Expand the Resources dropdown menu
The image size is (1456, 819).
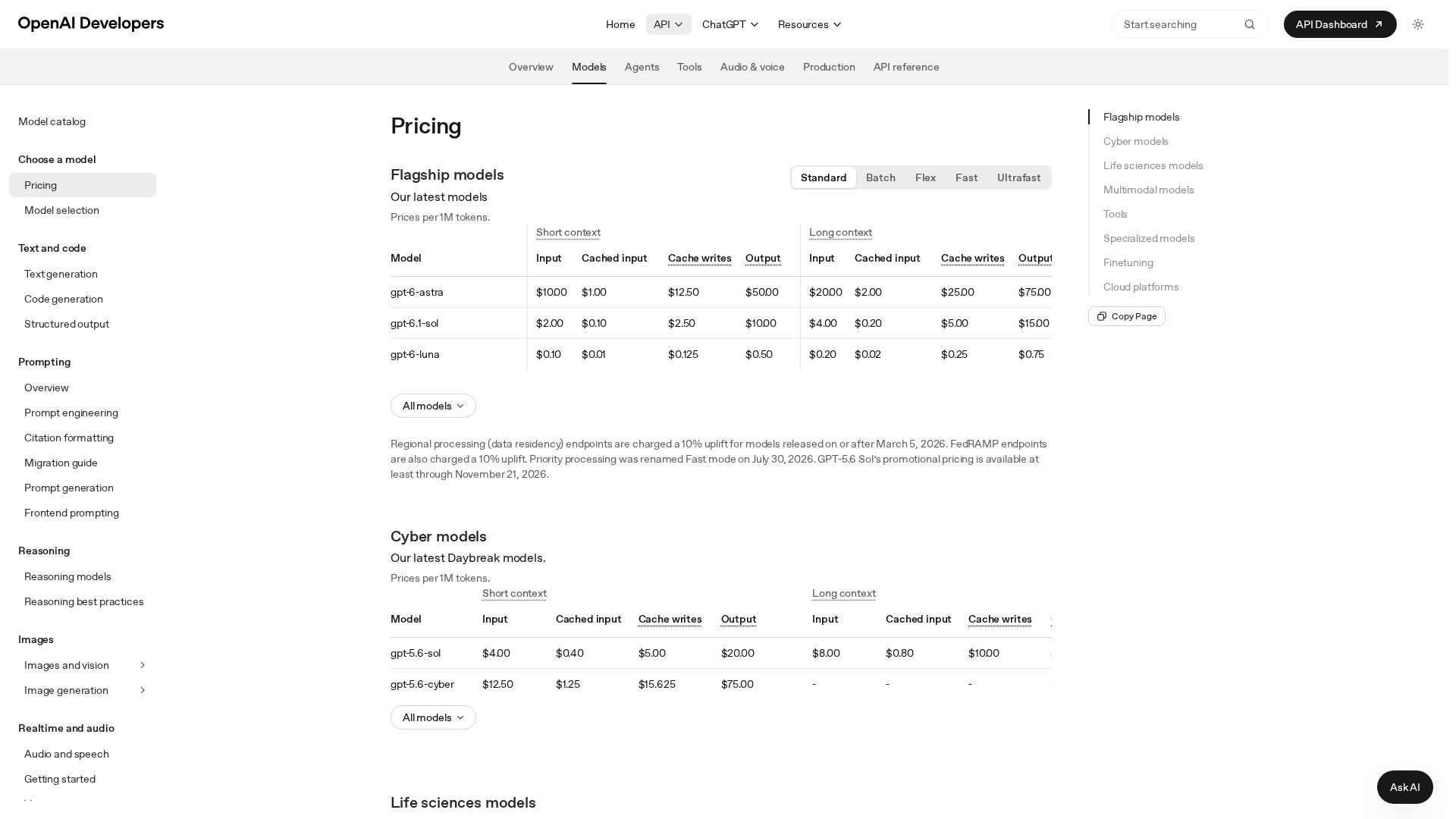click(809, 24)
